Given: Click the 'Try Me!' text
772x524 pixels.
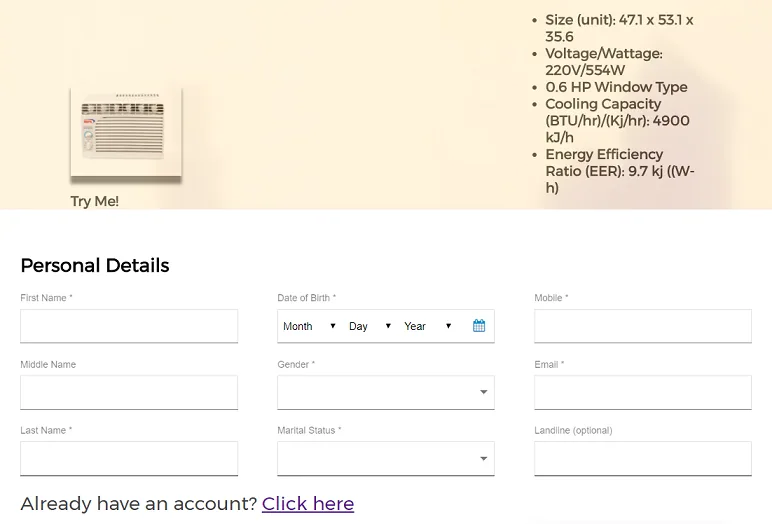Looking at the screenshot, I should click(x=95, y=201).
